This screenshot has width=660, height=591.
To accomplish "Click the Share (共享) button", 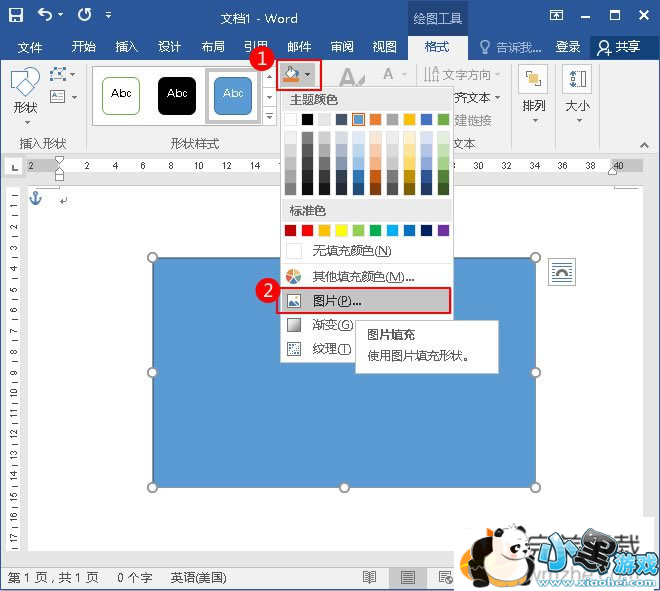I will pyautogui.click(x=618, y=47).
